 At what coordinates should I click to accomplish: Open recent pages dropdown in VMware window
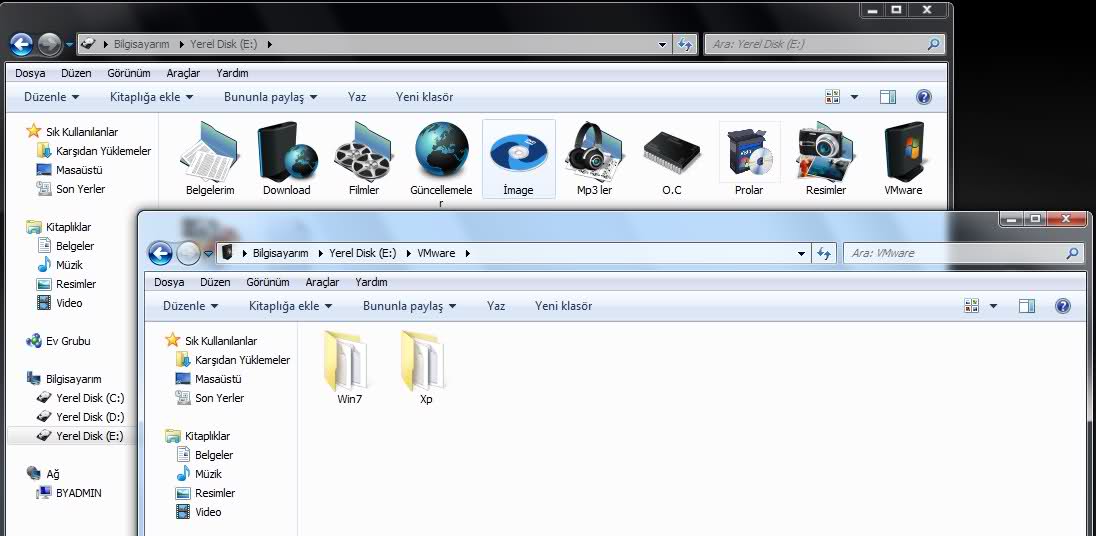[208, 254]
